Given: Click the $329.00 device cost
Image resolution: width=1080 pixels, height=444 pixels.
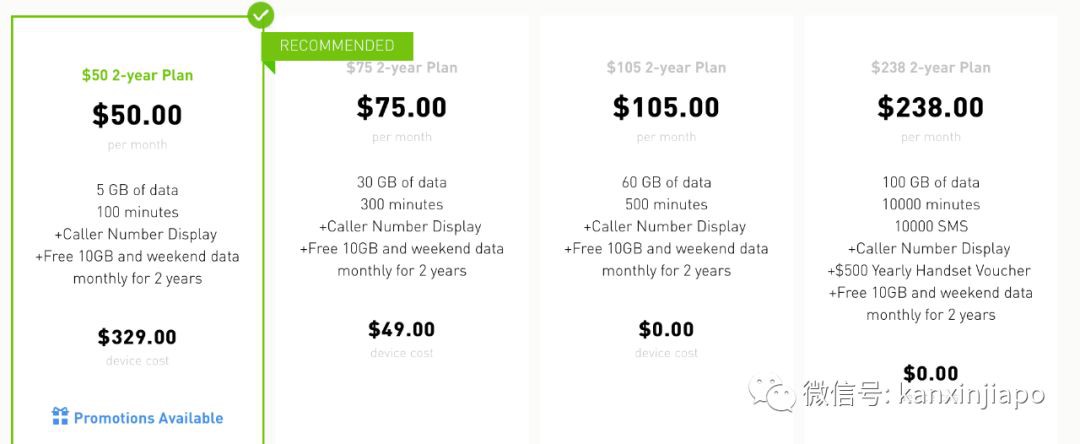Looking at the screenshot, I should pos(137,337).
